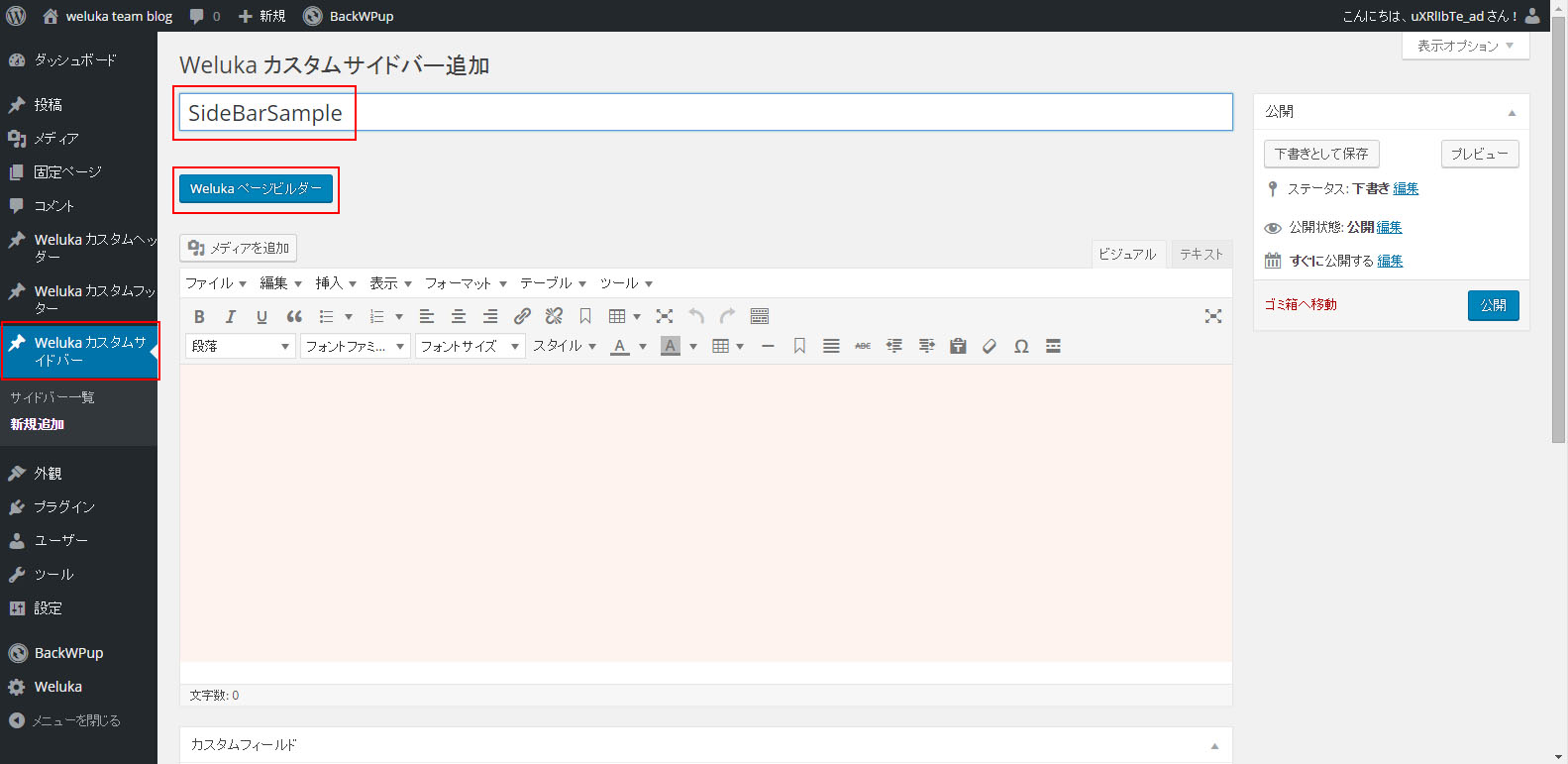Open the テーブル menu

[x=553, y=283]
